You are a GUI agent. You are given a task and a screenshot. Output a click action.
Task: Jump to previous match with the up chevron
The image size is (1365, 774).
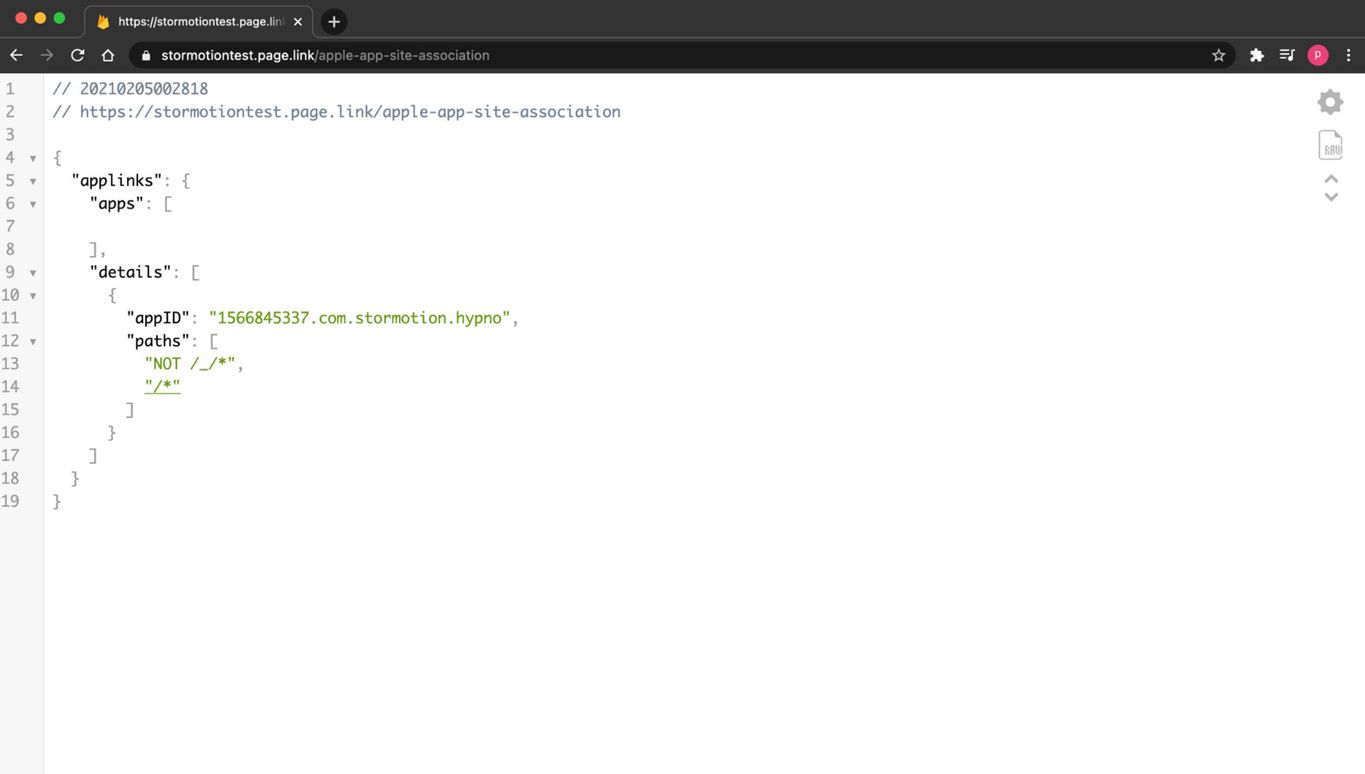click(x=1330, y=181)
